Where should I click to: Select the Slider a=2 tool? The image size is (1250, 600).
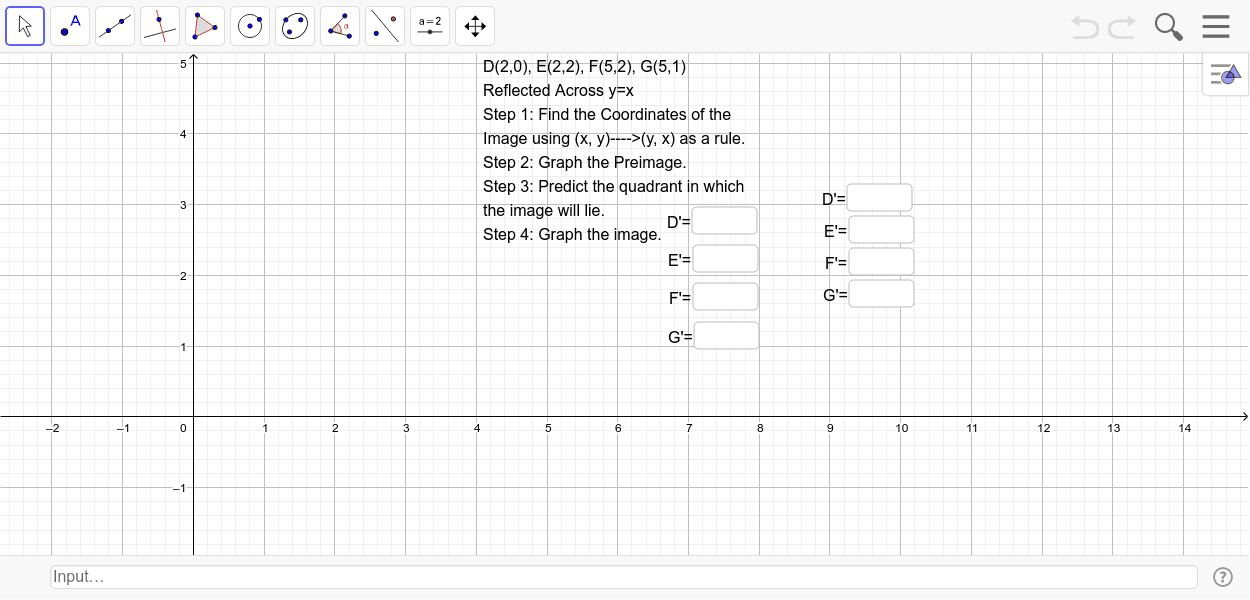pyautogui.click(x=430, y=26)
